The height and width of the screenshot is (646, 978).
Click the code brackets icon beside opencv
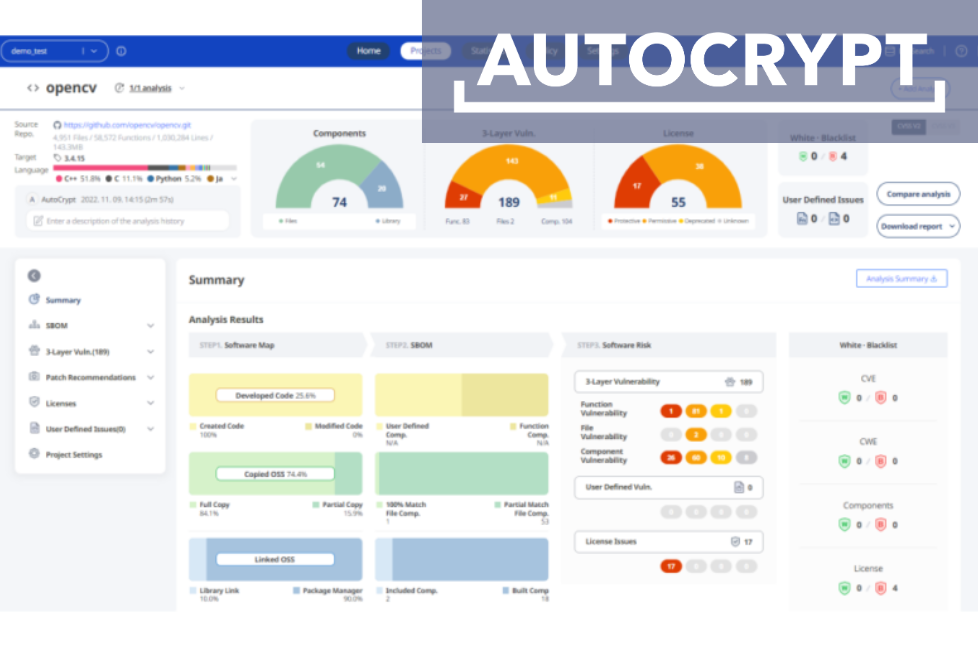point(33,88)
